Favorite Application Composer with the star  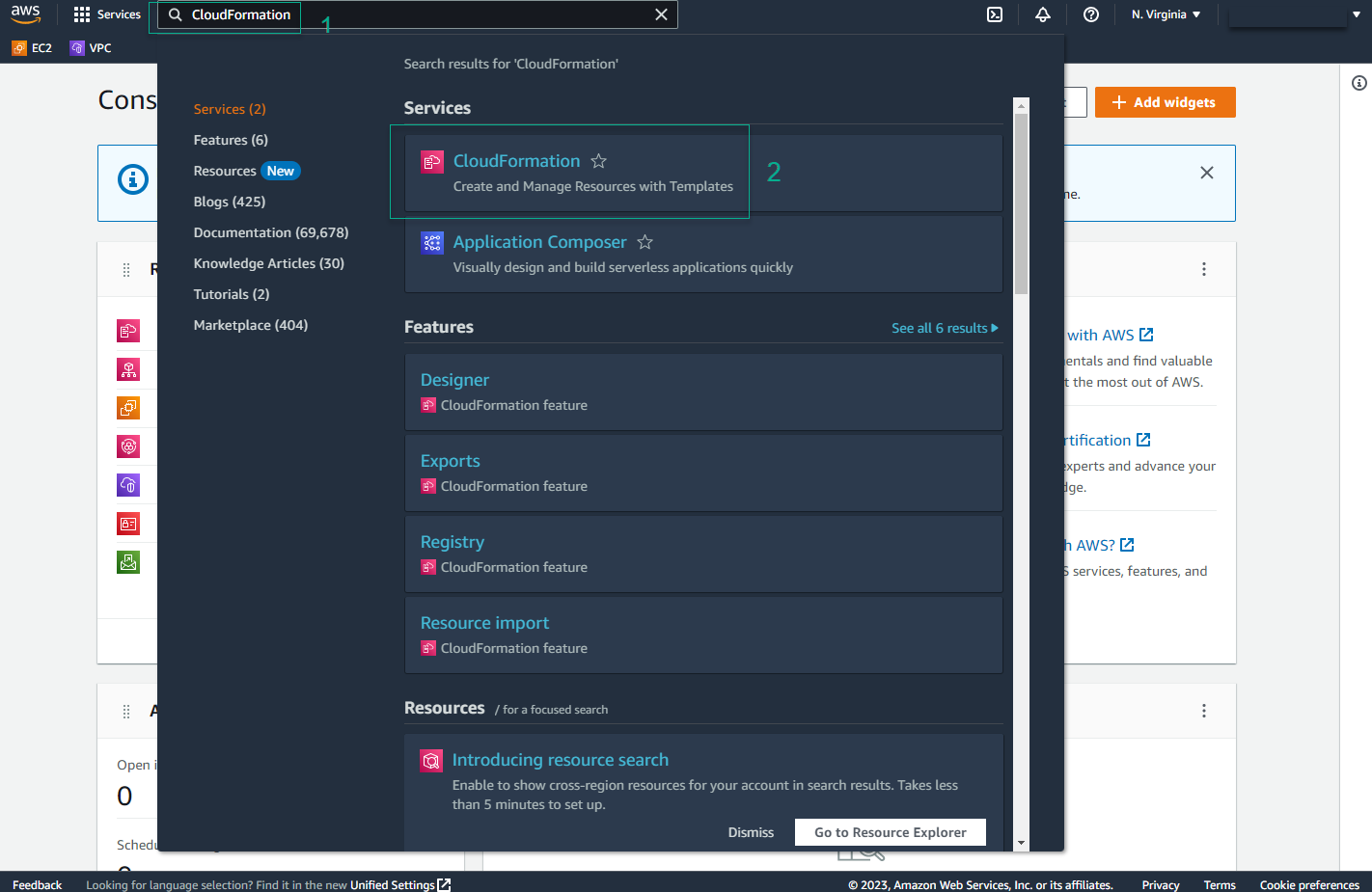pyautogui.click(x=645, y=242)
